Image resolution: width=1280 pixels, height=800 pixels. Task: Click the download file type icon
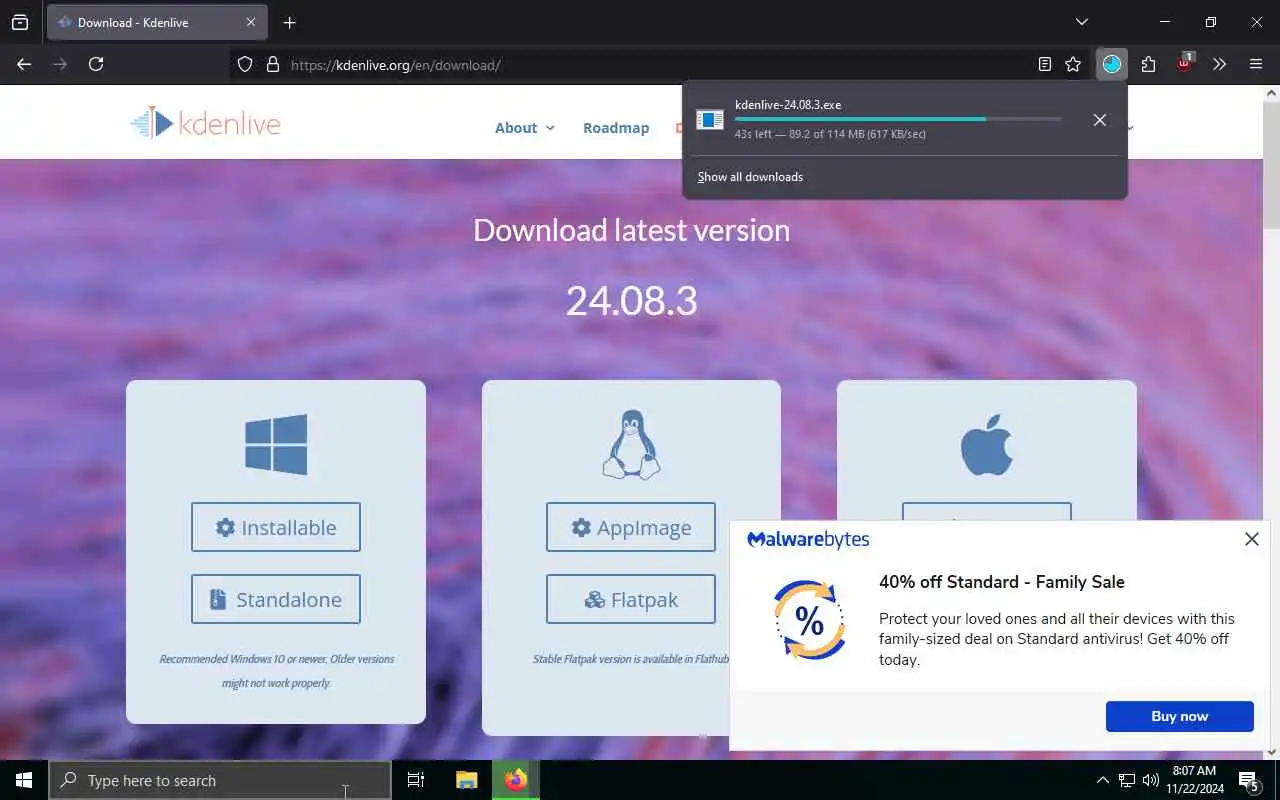710,119
